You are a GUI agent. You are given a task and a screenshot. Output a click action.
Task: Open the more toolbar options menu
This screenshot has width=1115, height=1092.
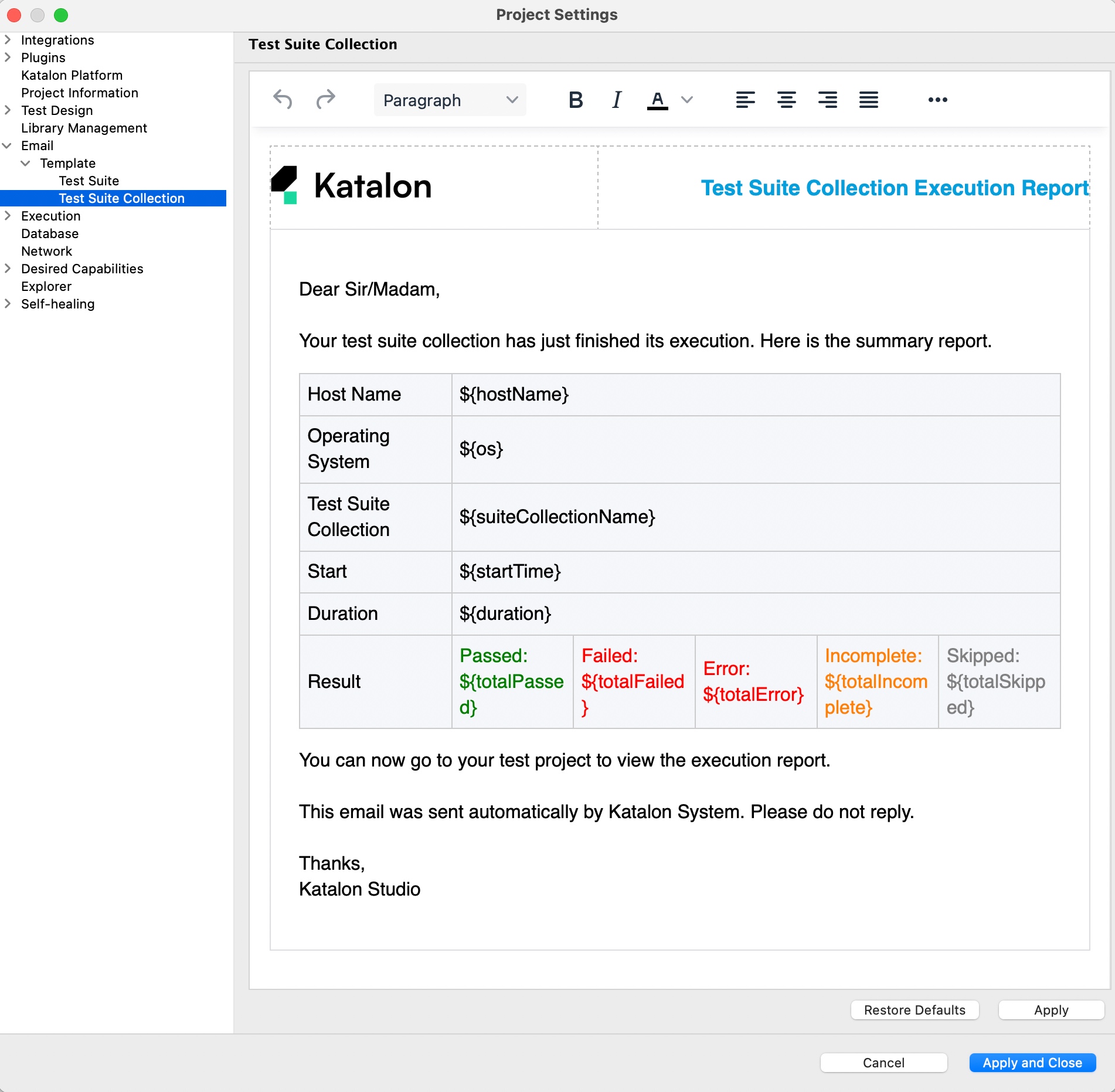(x=937, y=100)
